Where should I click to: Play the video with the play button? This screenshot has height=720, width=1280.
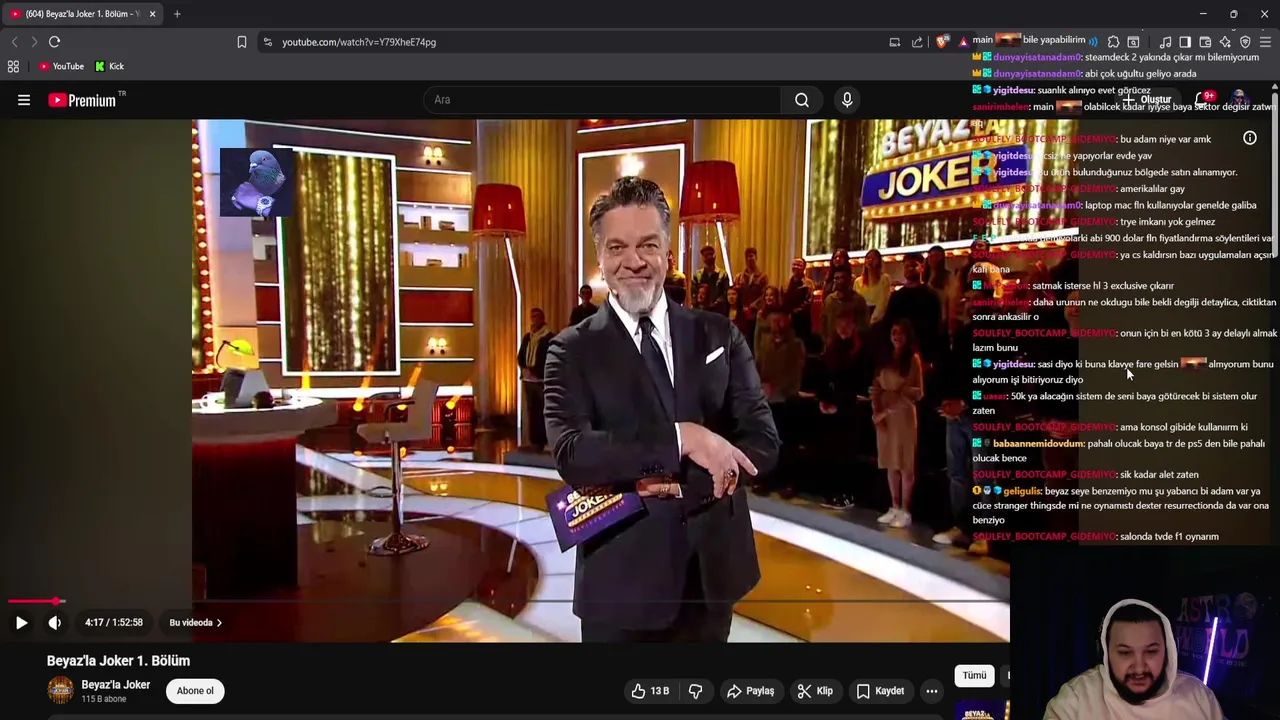[21, 622]
